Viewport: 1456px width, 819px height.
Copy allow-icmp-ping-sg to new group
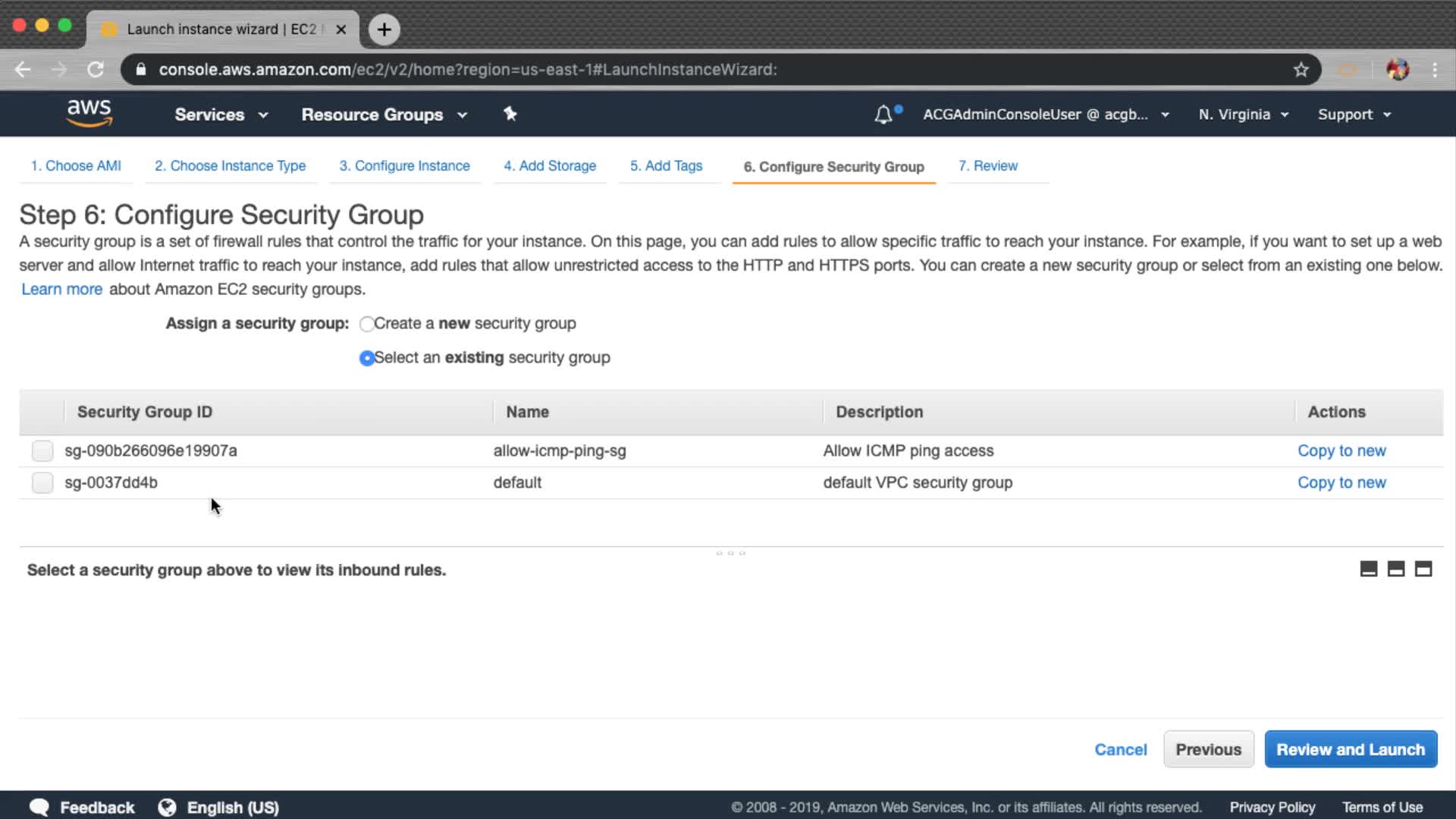(x=1341, y=451)
